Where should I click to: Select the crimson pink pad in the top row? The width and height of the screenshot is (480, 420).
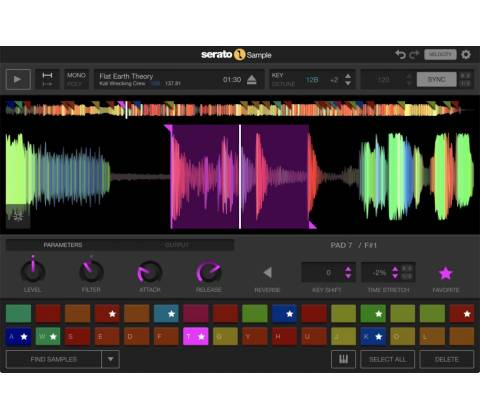coord(196,313)
